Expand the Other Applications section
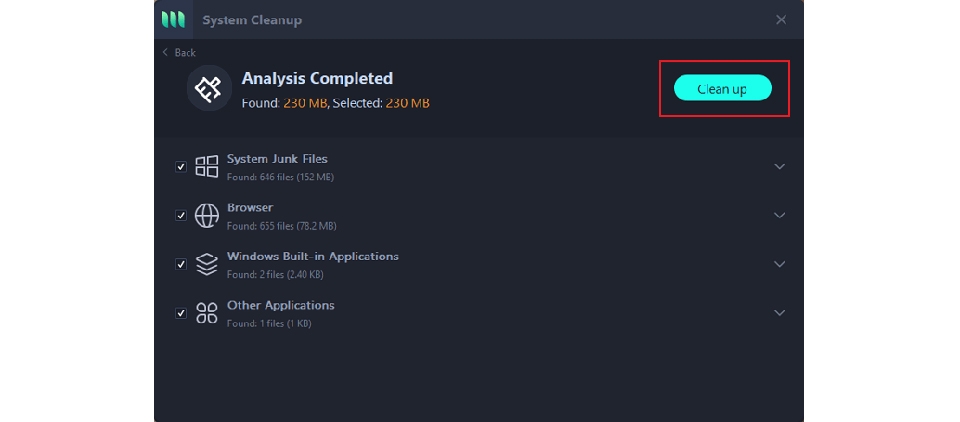Viewport: 960px width, 422px height. [x=780, y=313]
